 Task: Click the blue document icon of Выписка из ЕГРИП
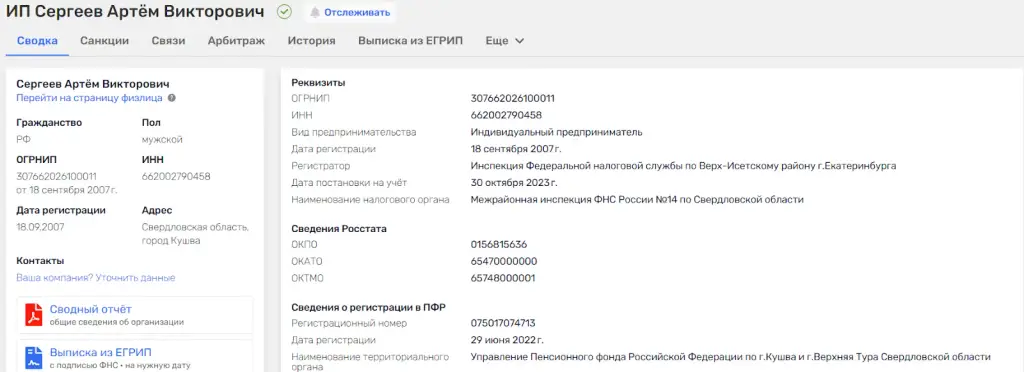pos(33,358)
